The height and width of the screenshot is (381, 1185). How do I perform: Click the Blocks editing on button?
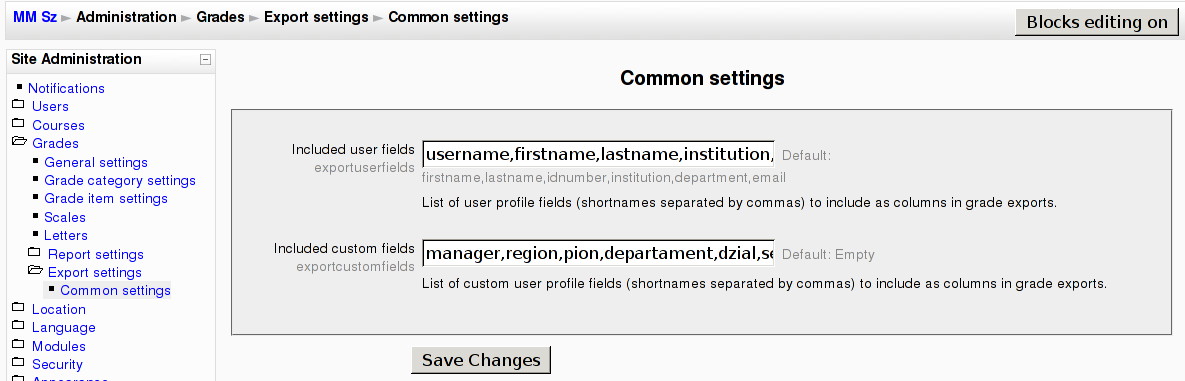(1097, 23)
